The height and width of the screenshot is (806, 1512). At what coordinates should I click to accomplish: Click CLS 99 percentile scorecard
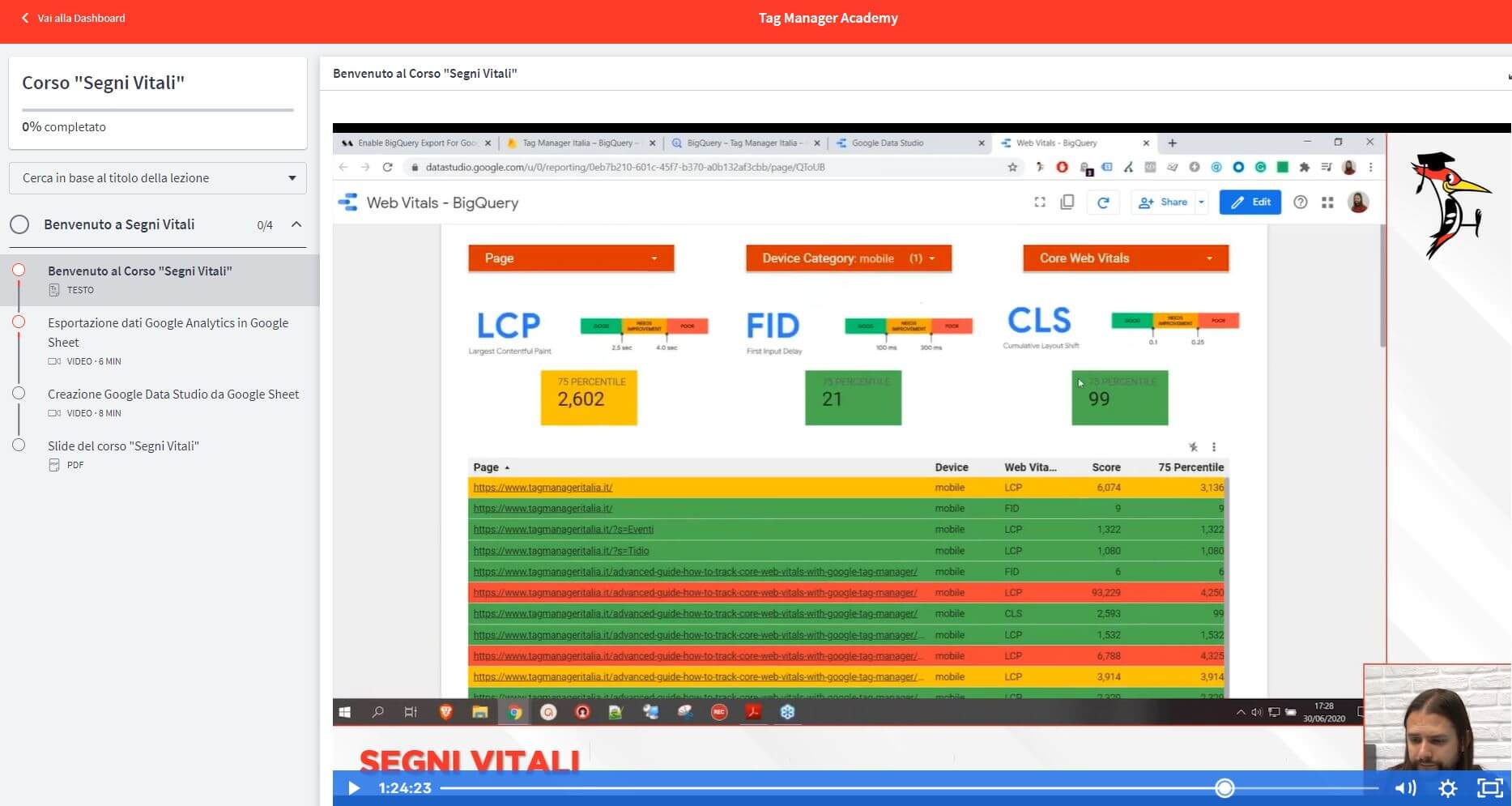pyautogui.click(x=1120, y=398)
